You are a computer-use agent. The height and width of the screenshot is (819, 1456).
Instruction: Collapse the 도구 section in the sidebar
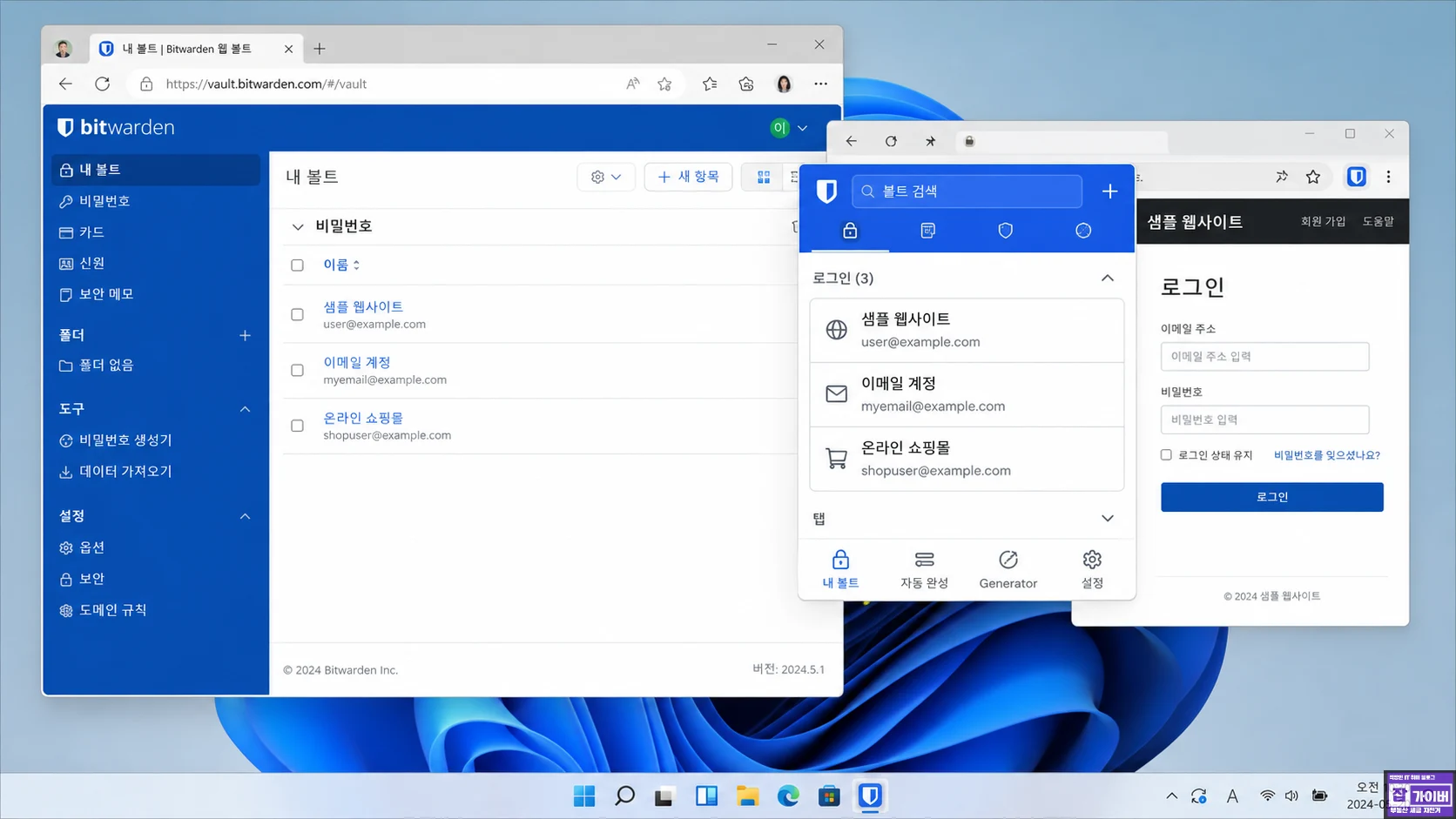(245, 409)
